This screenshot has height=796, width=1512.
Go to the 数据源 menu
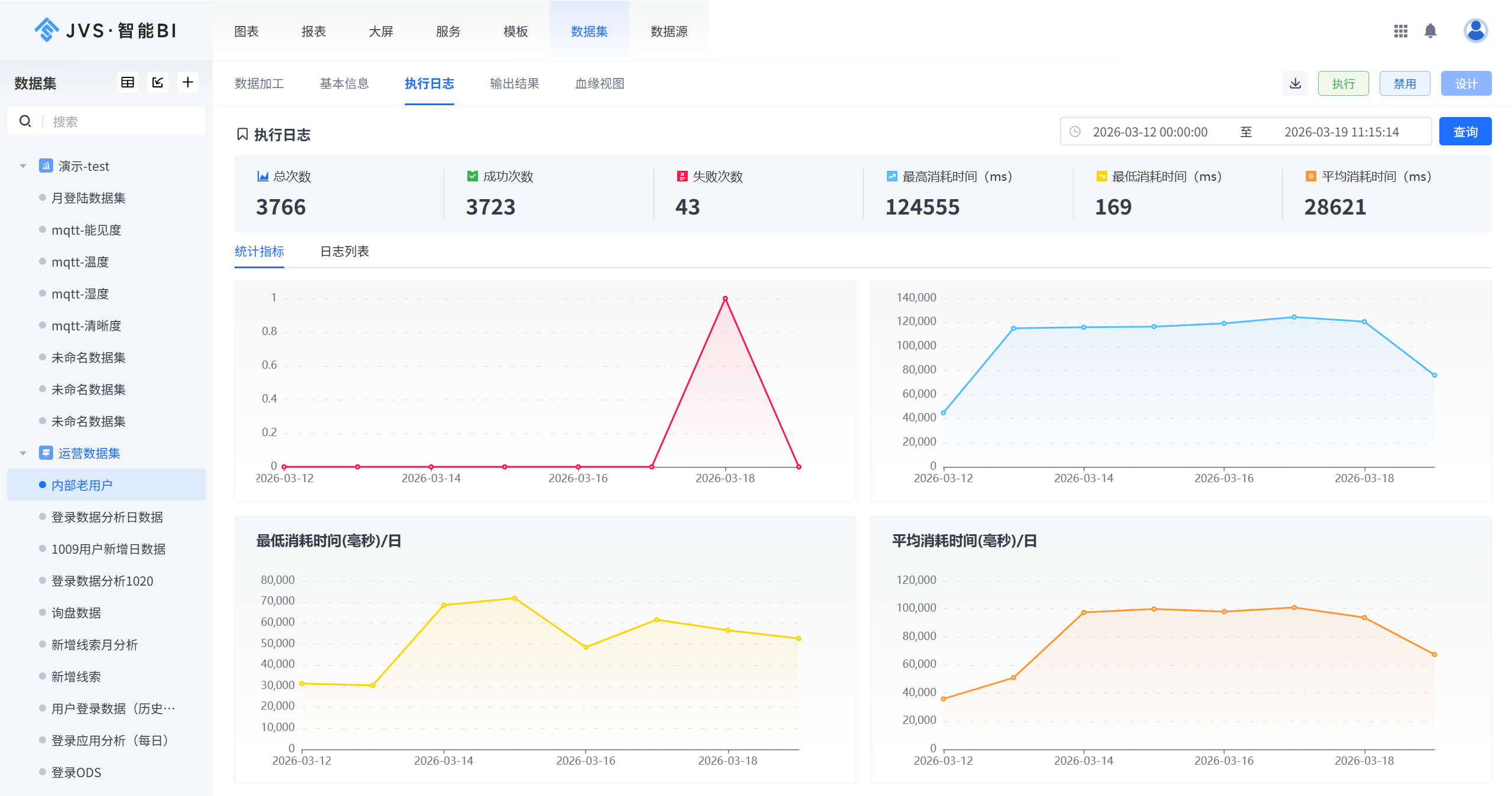[x=668, y=31]
